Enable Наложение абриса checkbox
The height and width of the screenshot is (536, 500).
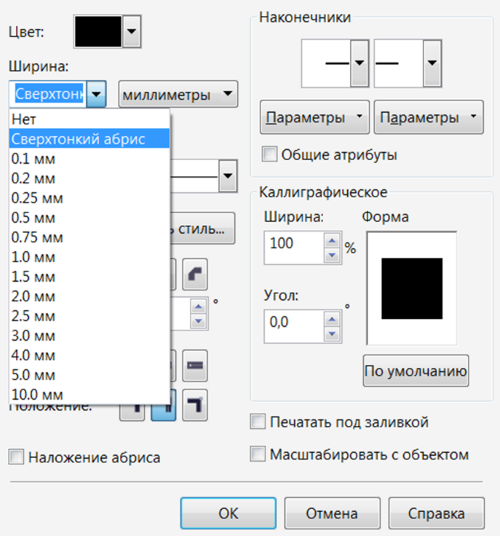pos(16,457)
